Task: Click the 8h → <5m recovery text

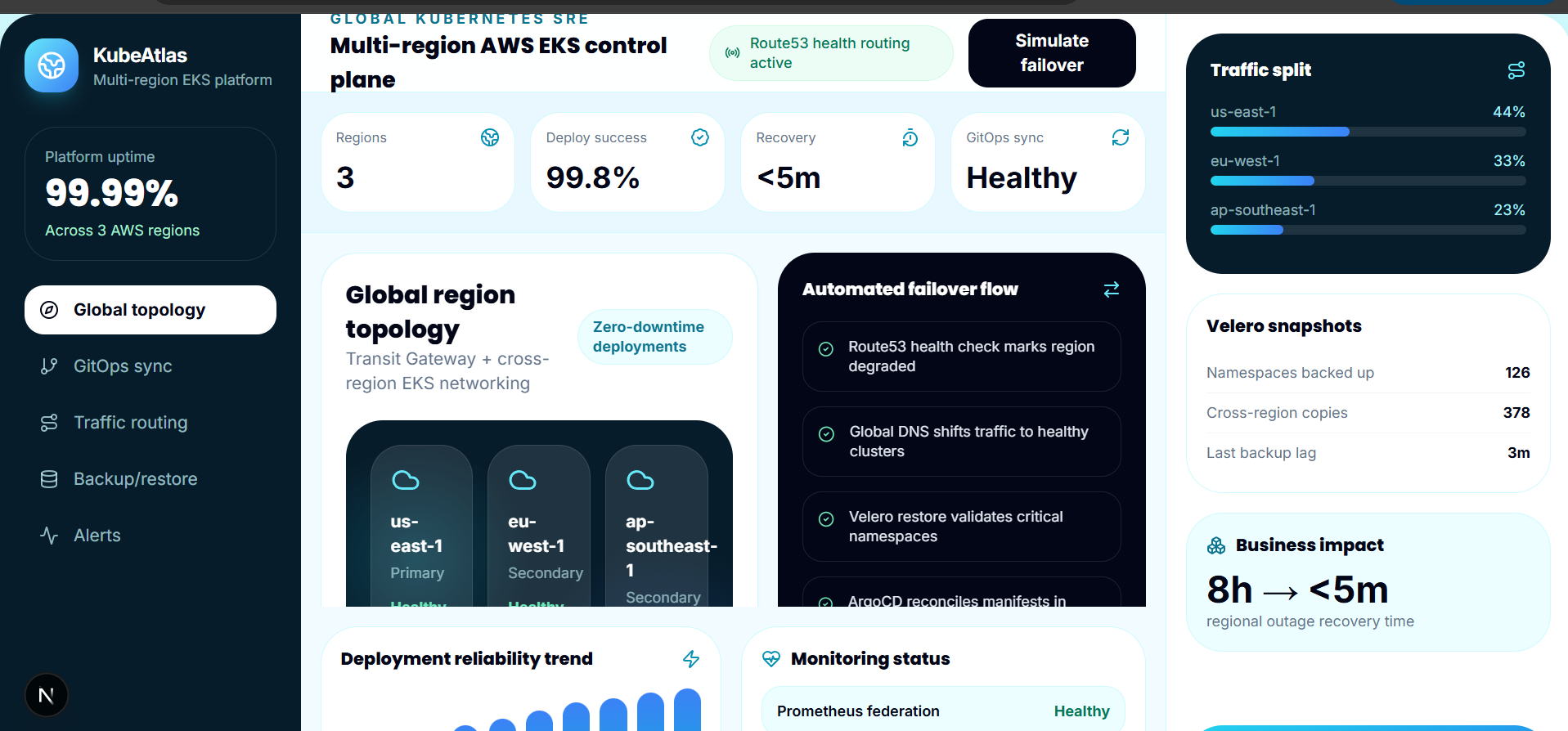Action: point(1298,590)
